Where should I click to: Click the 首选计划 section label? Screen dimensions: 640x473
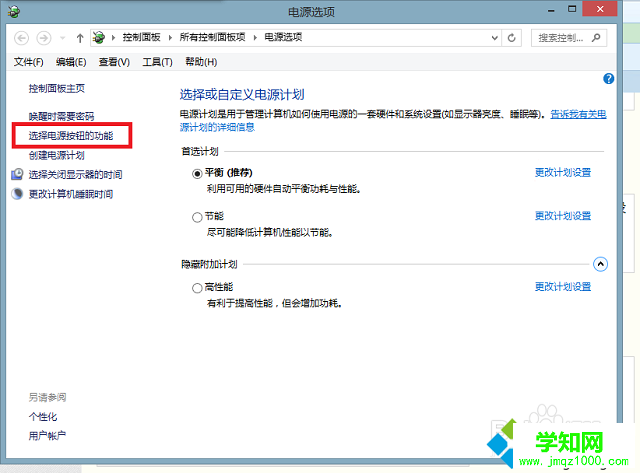[x=200, y=152]
